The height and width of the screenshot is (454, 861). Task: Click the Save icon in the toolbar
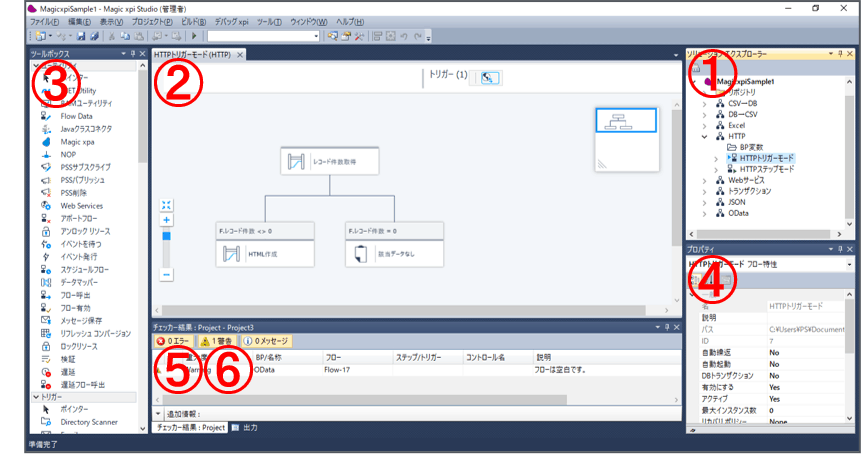(80, 36)
